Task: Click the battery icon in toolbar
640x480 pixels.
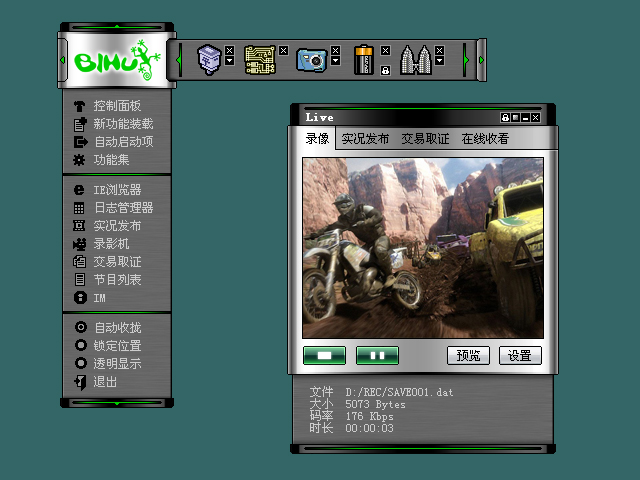Action: point(364,60)
